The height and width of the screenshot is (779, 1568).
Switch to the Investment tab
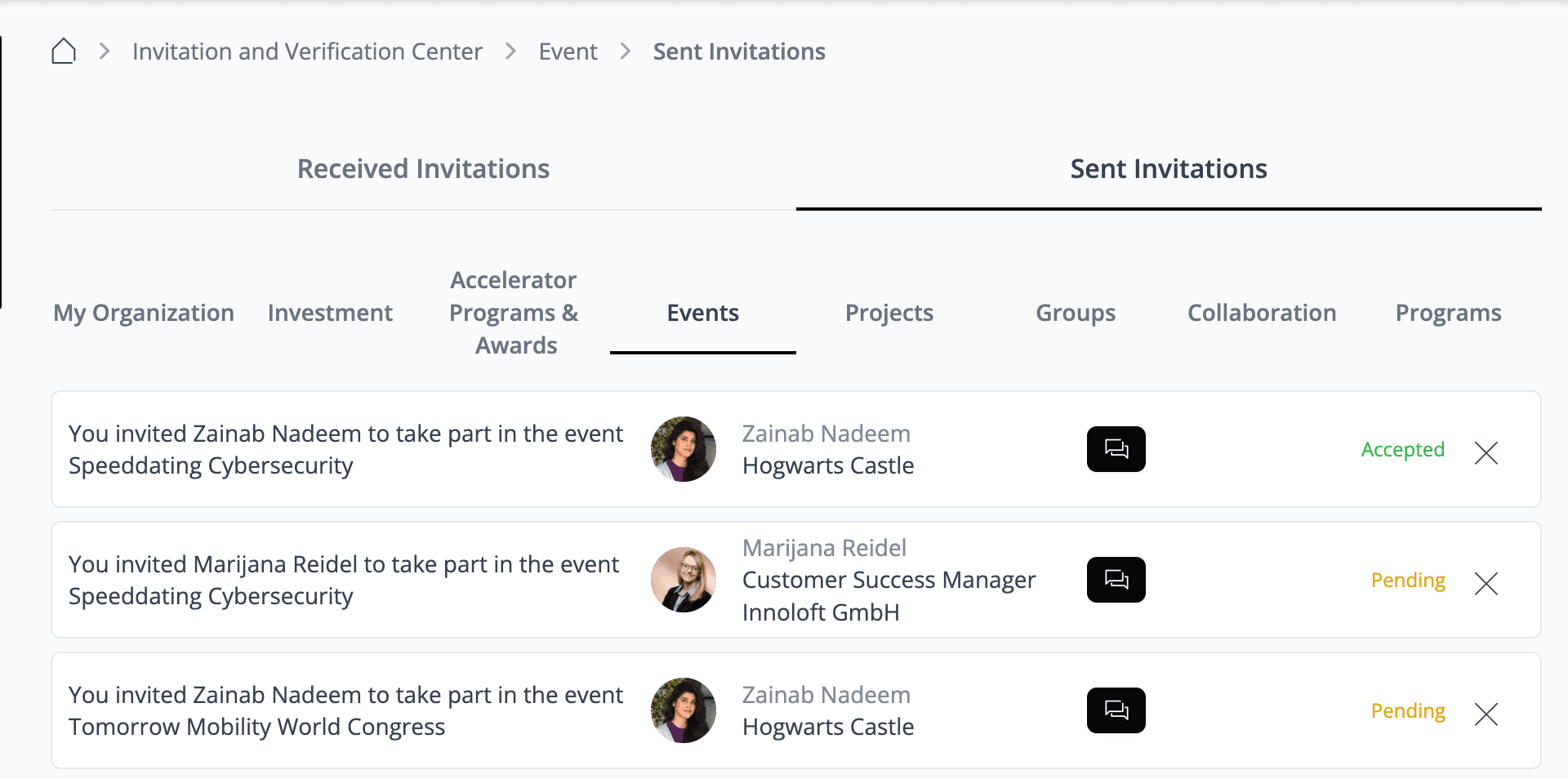[330, 313]
